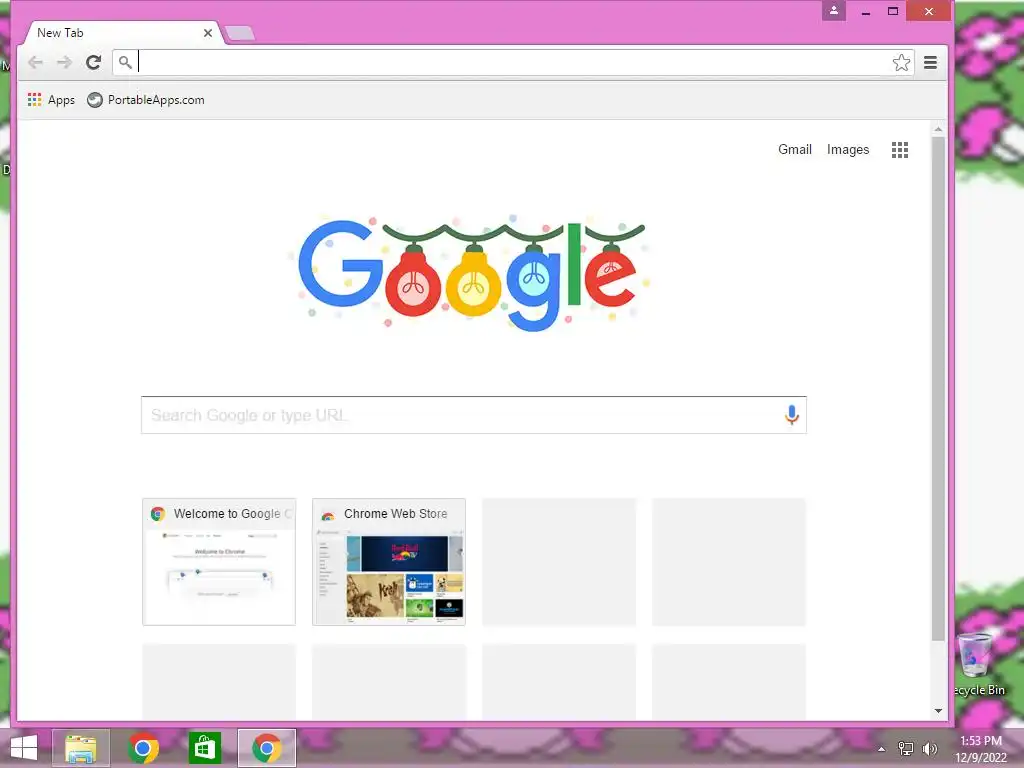
Task: Maximize the Chrome window
Action: pyautogui.click(x=893, y=11)
